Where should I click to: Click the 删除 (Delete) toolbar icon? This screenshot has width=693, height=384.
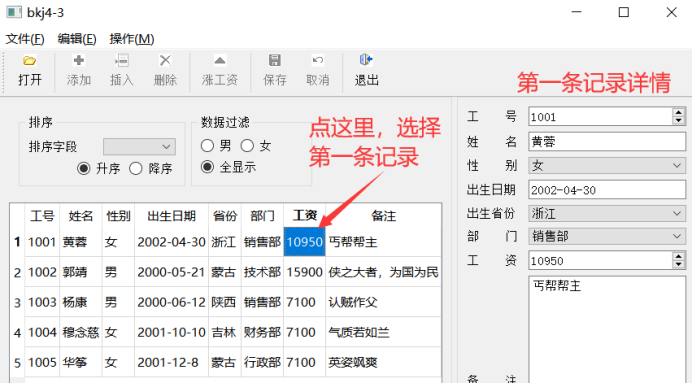click(165, 61)
